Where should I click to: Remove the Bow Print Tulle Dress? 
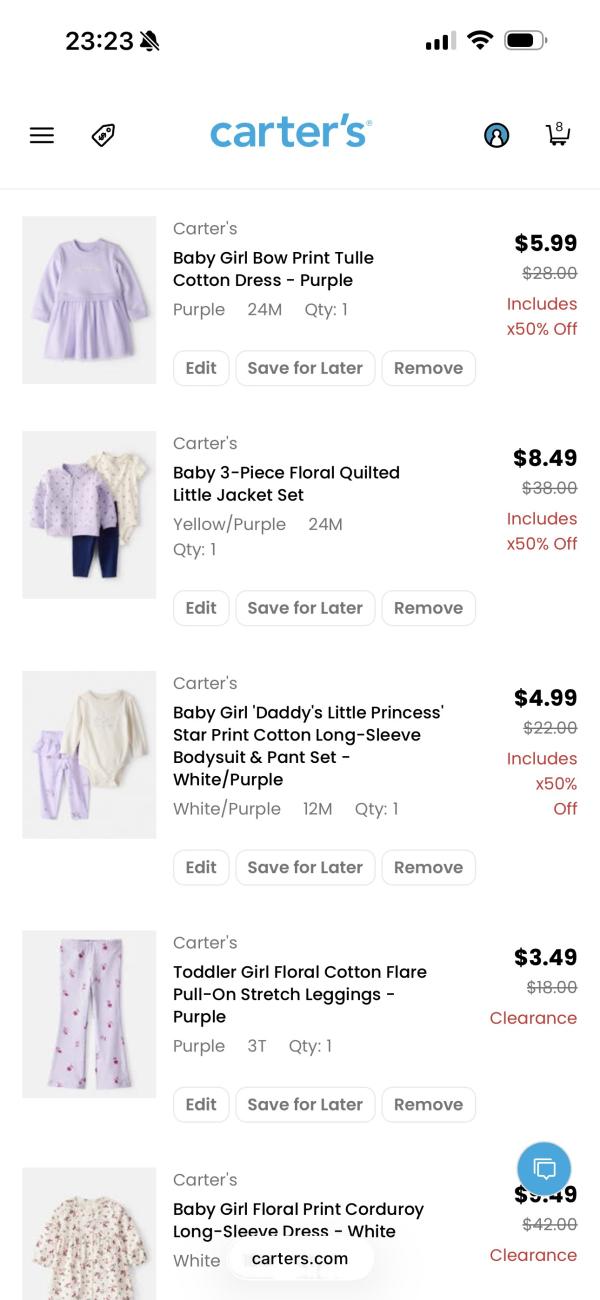(x=428, y=368)
